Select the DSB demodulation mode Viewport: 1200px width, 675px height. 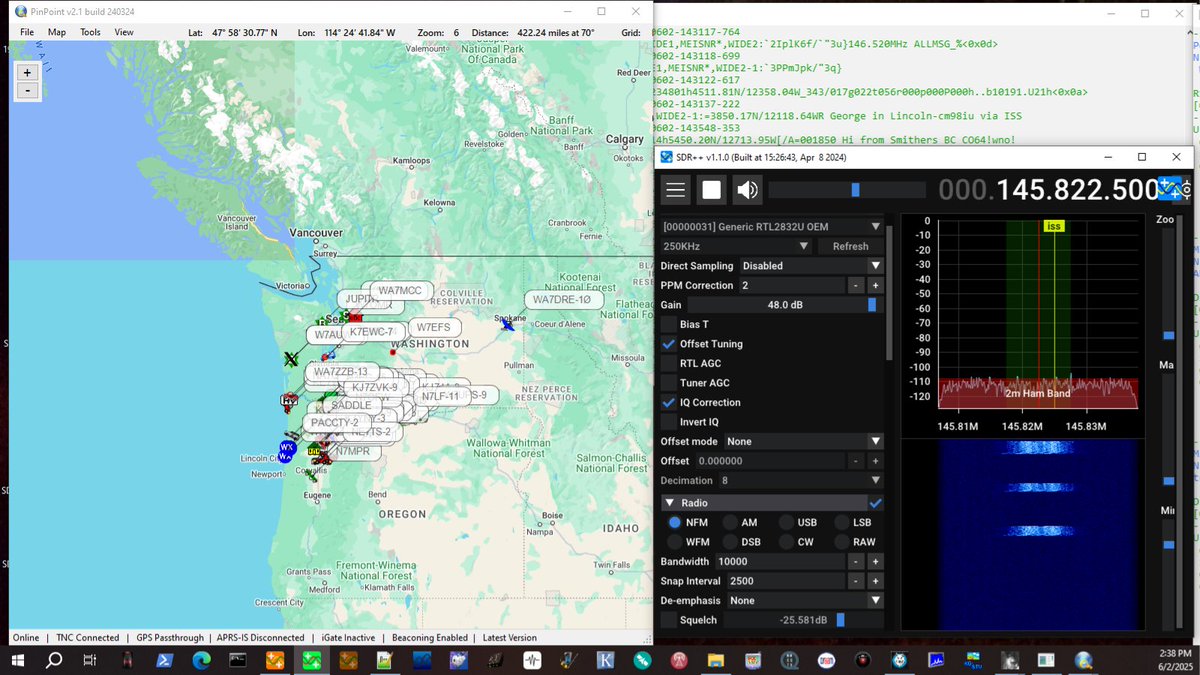(730, 542)
